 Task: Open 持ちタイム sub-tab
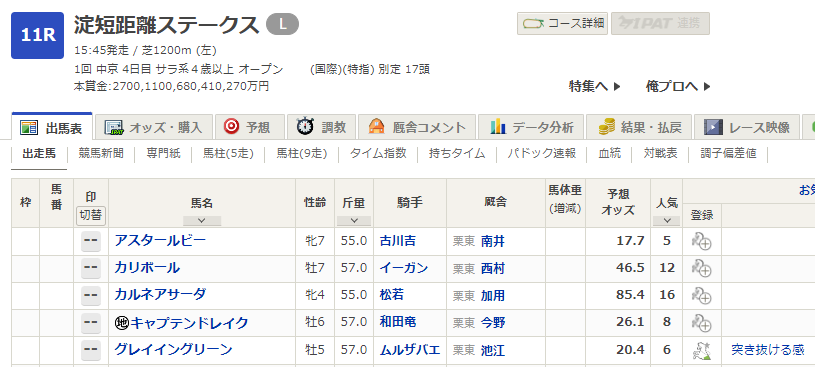point(457,153)
